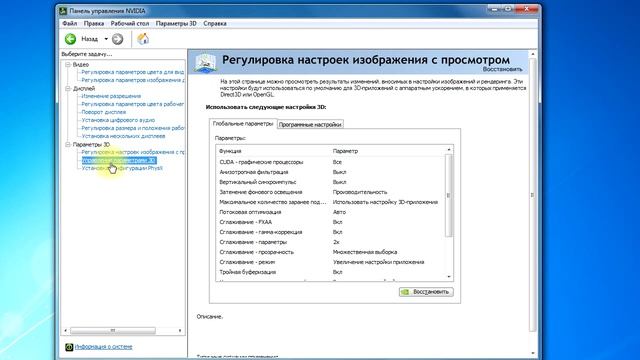This screenshot has height=360, width=640.
Task: Select Поворот дисплея in the tree
Action: coord(104,112)
